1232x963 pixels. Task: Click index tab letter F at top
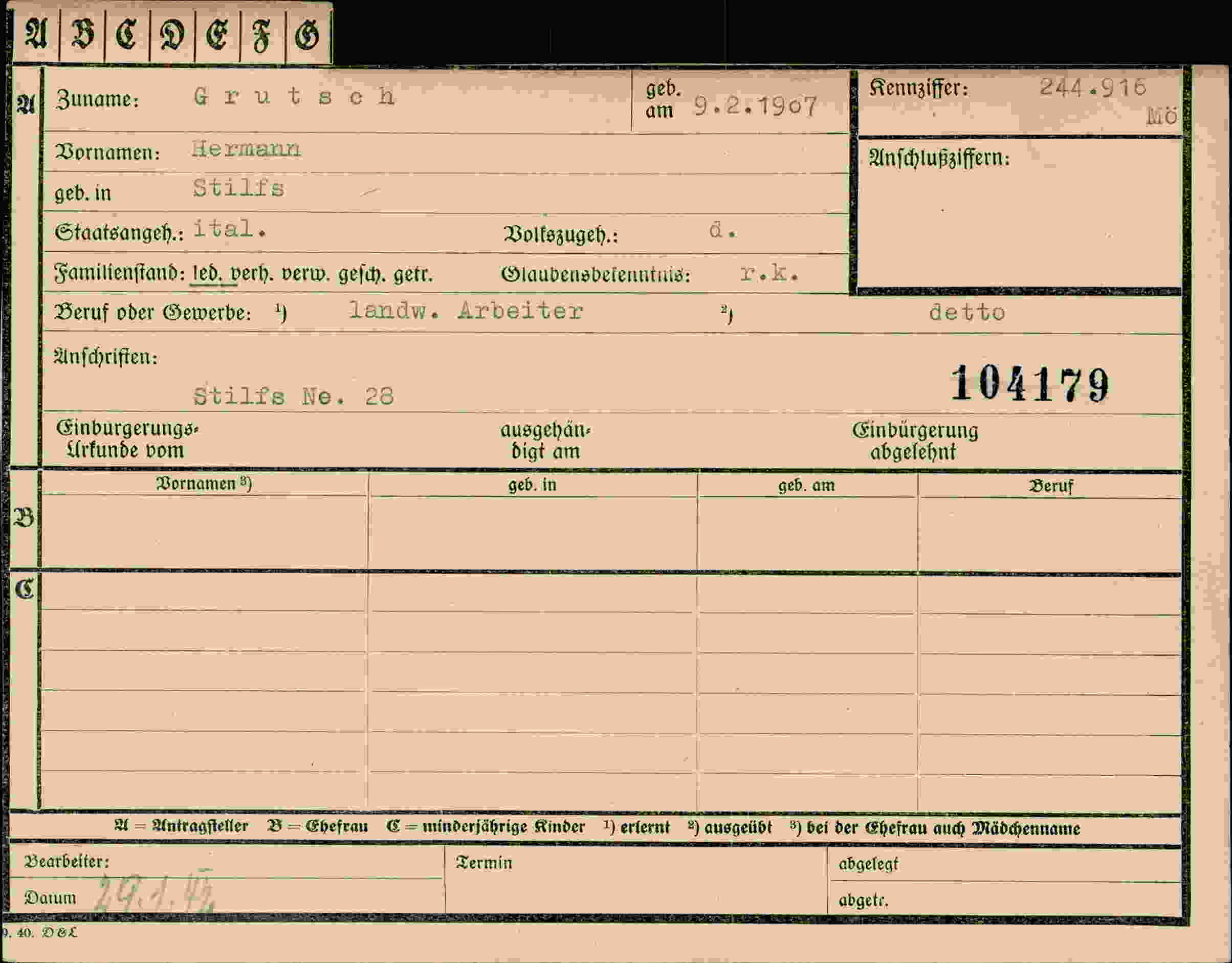pyautogui.click(x=262, y=35)
